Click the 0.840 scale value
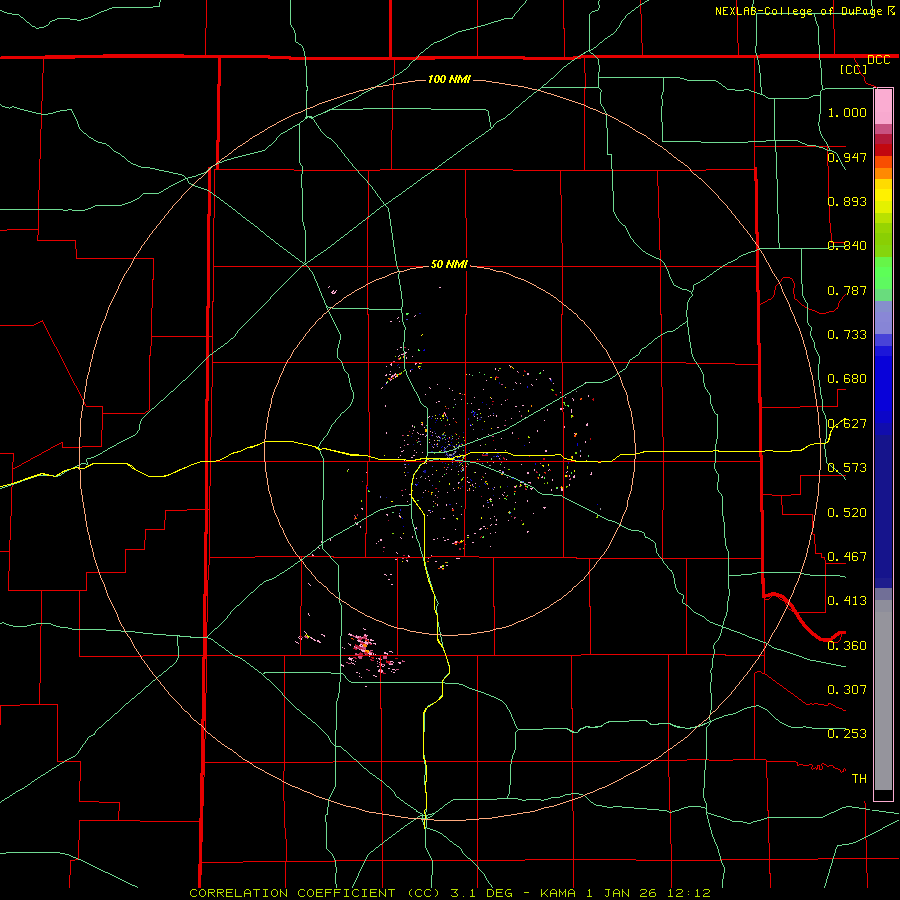This screenshot has height=900, width=900. point(847,245)
